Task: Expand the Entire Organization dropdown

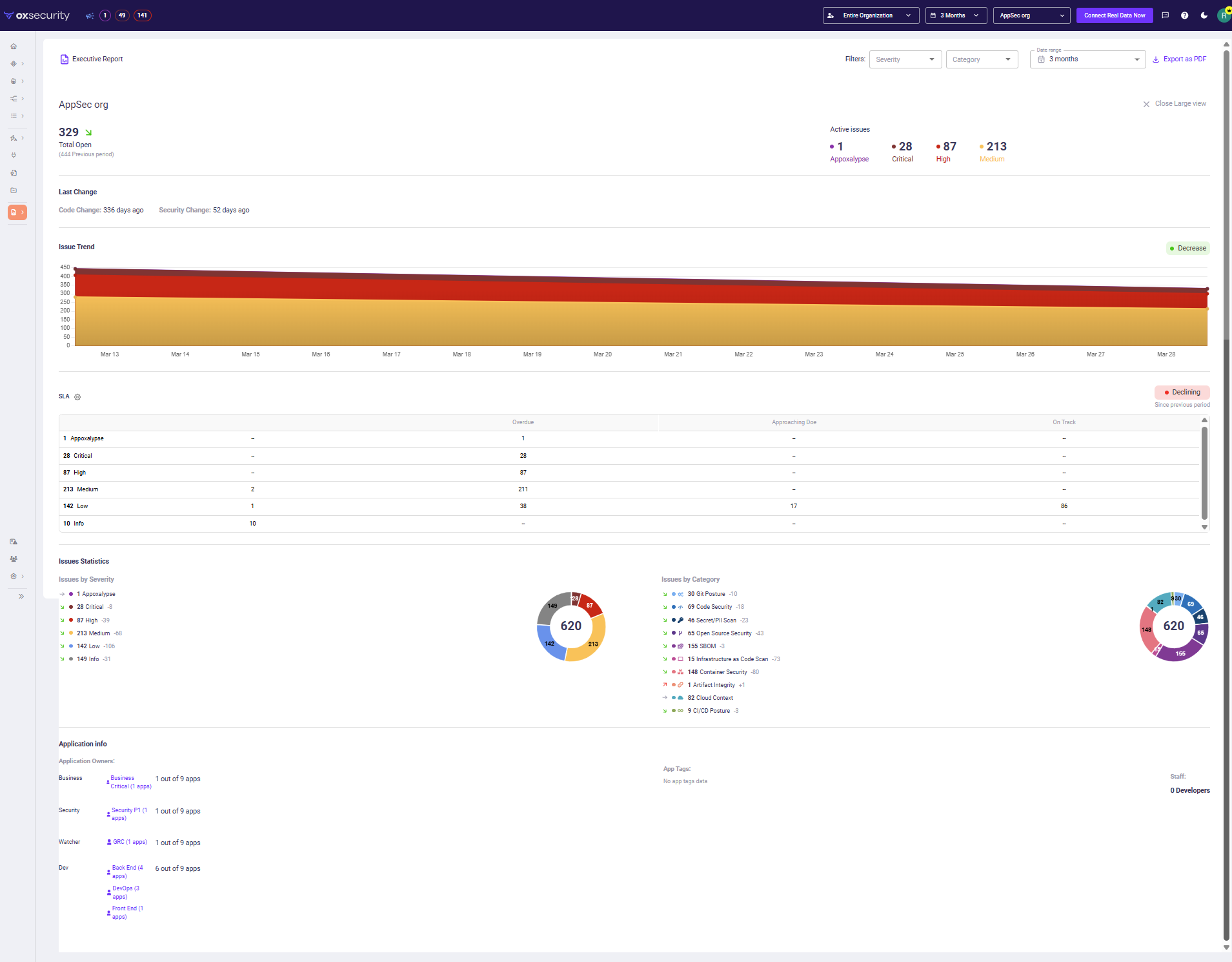Action: 870,15
